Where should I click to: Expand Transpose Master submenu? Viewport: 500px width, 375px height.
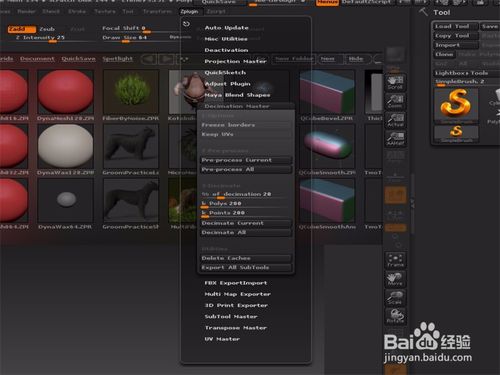236,328
